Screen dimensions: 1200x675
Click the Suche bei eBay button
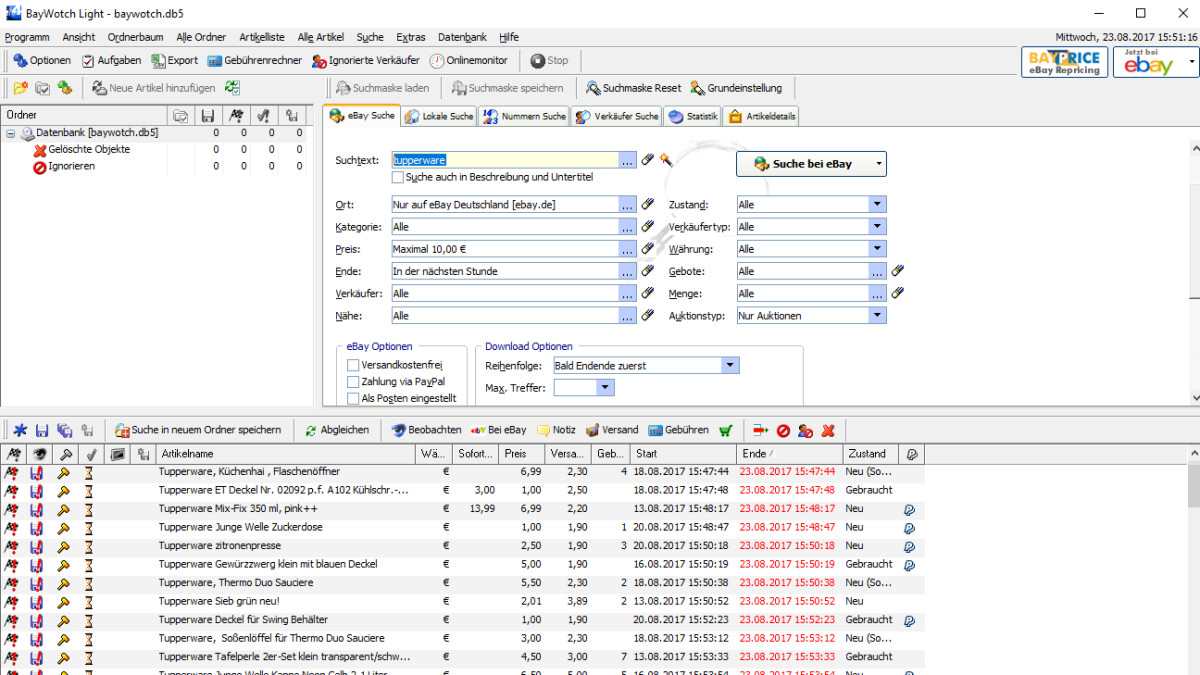pos(811,164)
